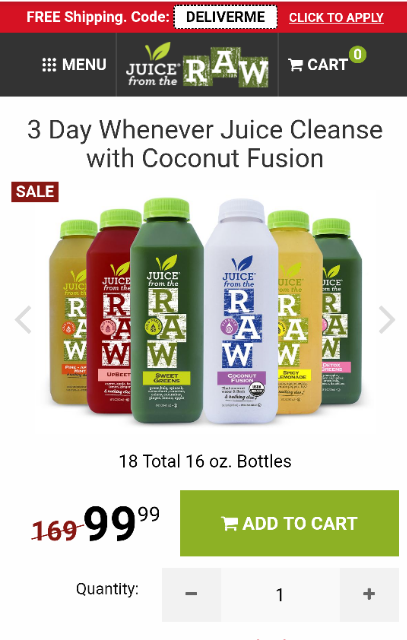This screenshot has width=407, height=640.
Task: Click the white Coconut Fusion bottle
Action: click(241, 311)
